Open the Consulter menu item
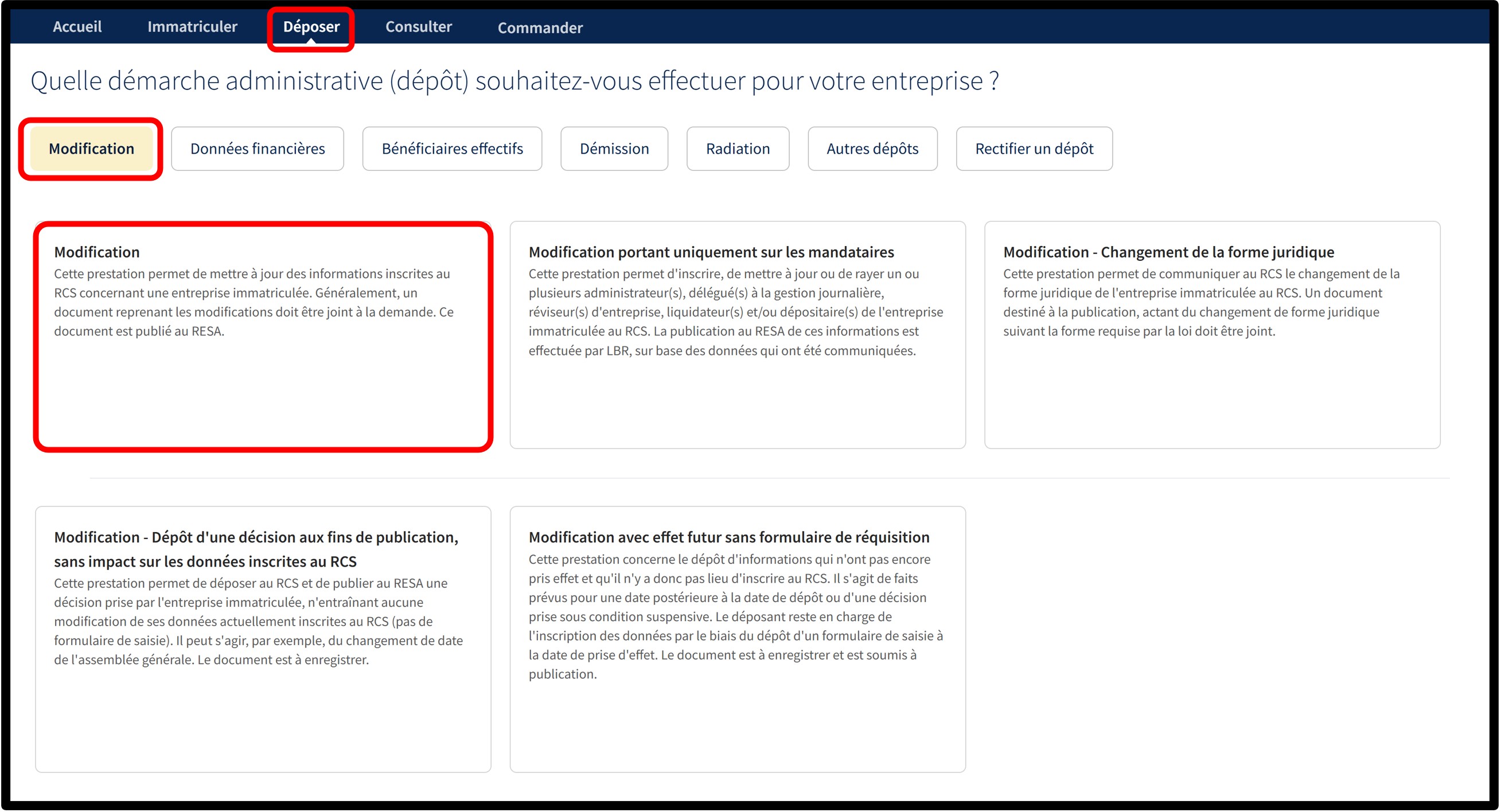The height and width of the screenshot is (812, 1501). pyautogui.click(x=418, y=27)
